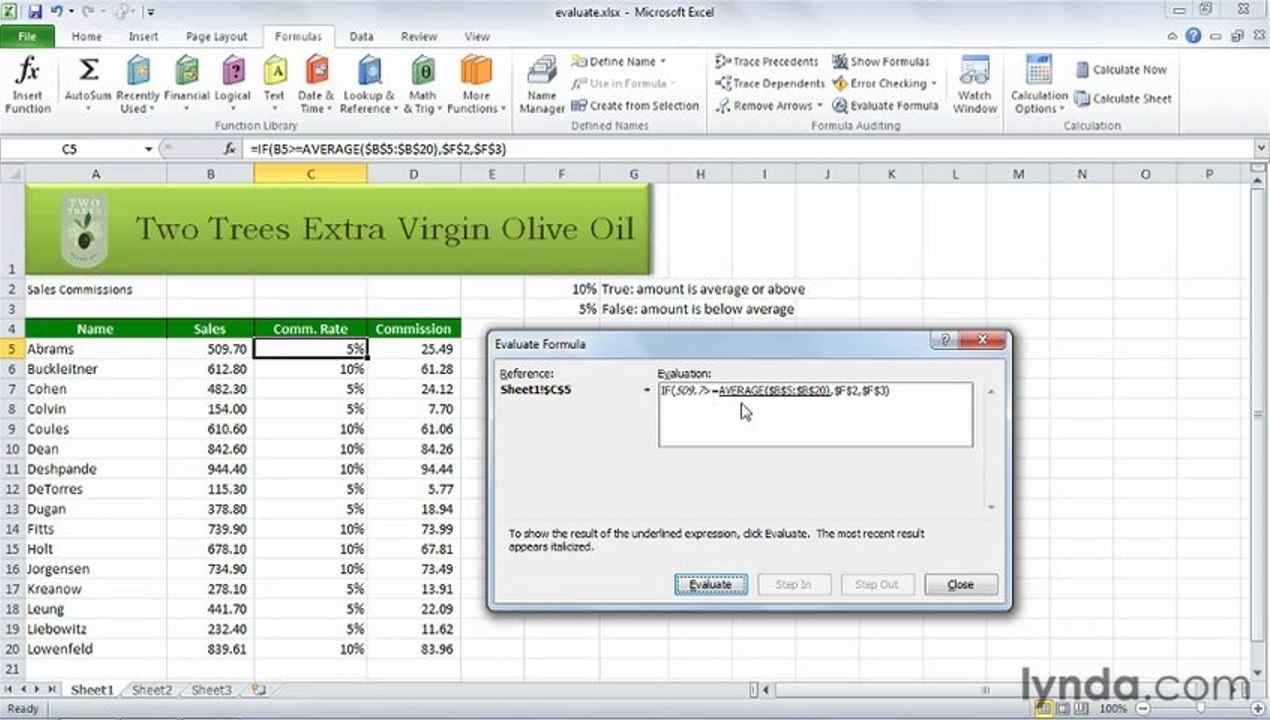The image size is (1270, 720).
Task: Click the Sales Commissions cell
Action: (95, 289)
